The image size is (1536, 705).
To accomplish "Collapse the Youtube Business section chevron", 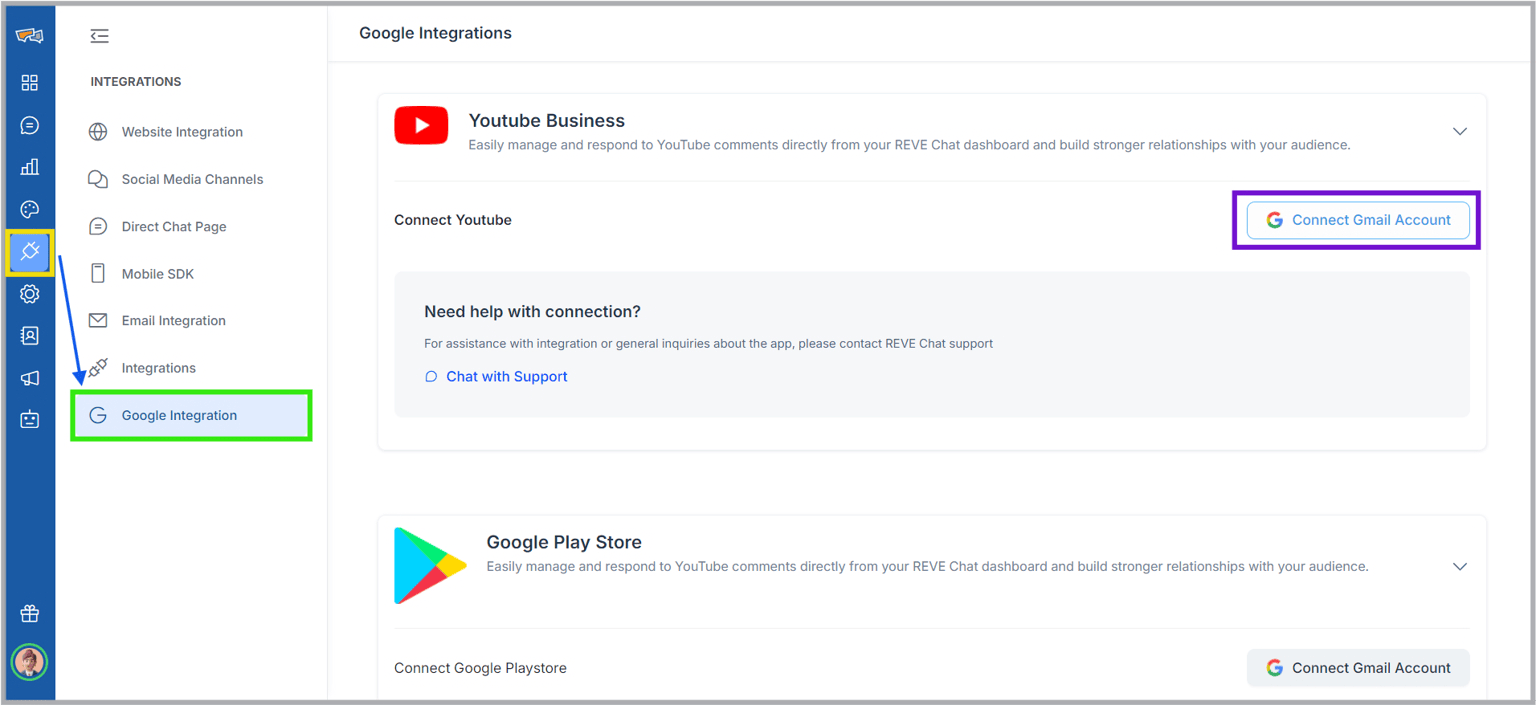I will point(1460,131).
